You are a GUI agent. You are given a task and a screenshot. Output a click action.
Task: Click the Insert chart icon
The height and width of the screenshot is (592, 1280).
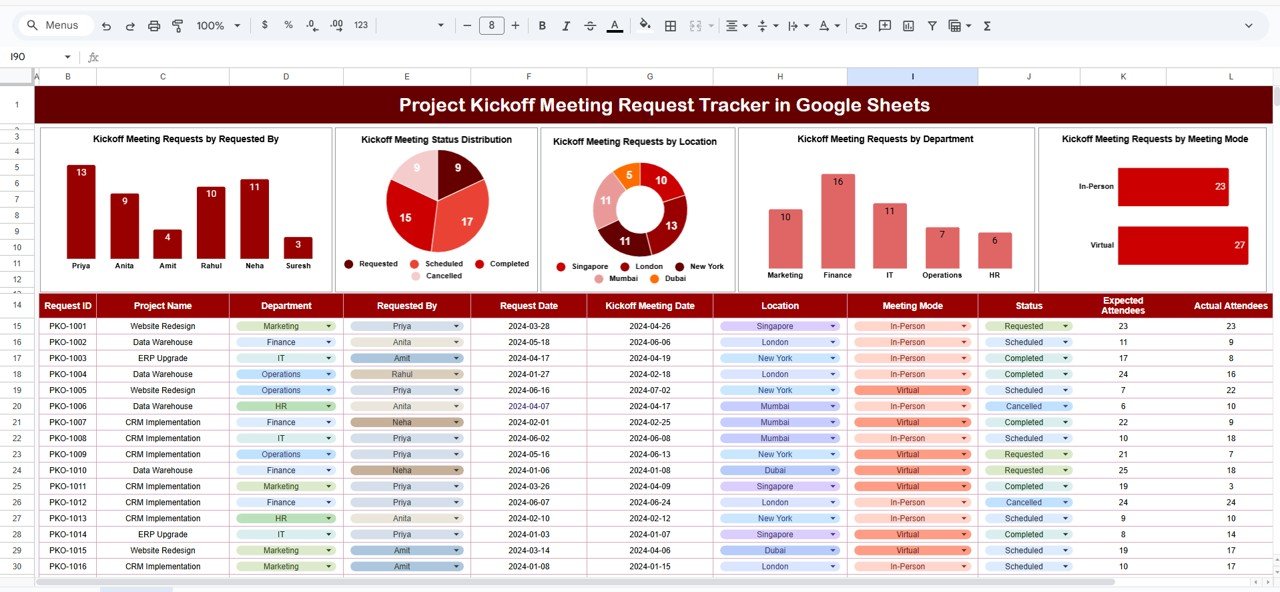click(908, 25)
